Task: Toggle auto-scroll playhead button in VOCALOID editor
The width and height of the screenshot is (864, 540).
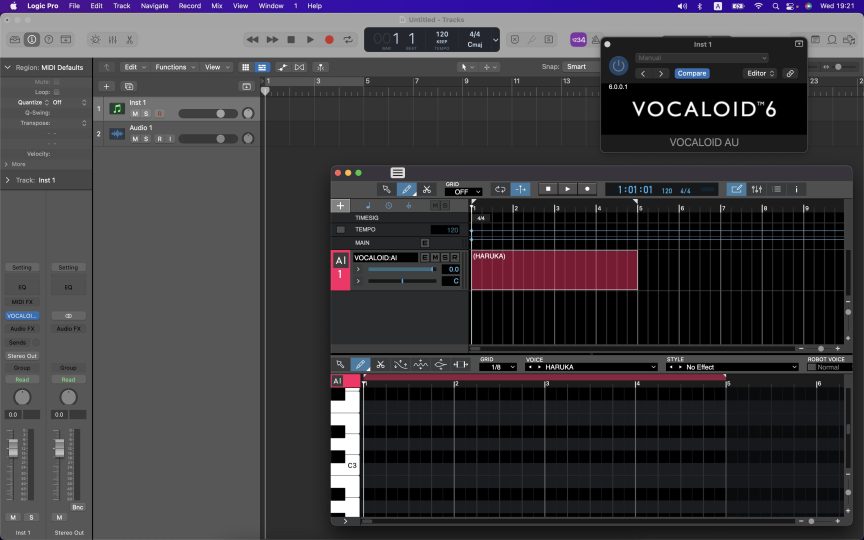Action: 520,189
